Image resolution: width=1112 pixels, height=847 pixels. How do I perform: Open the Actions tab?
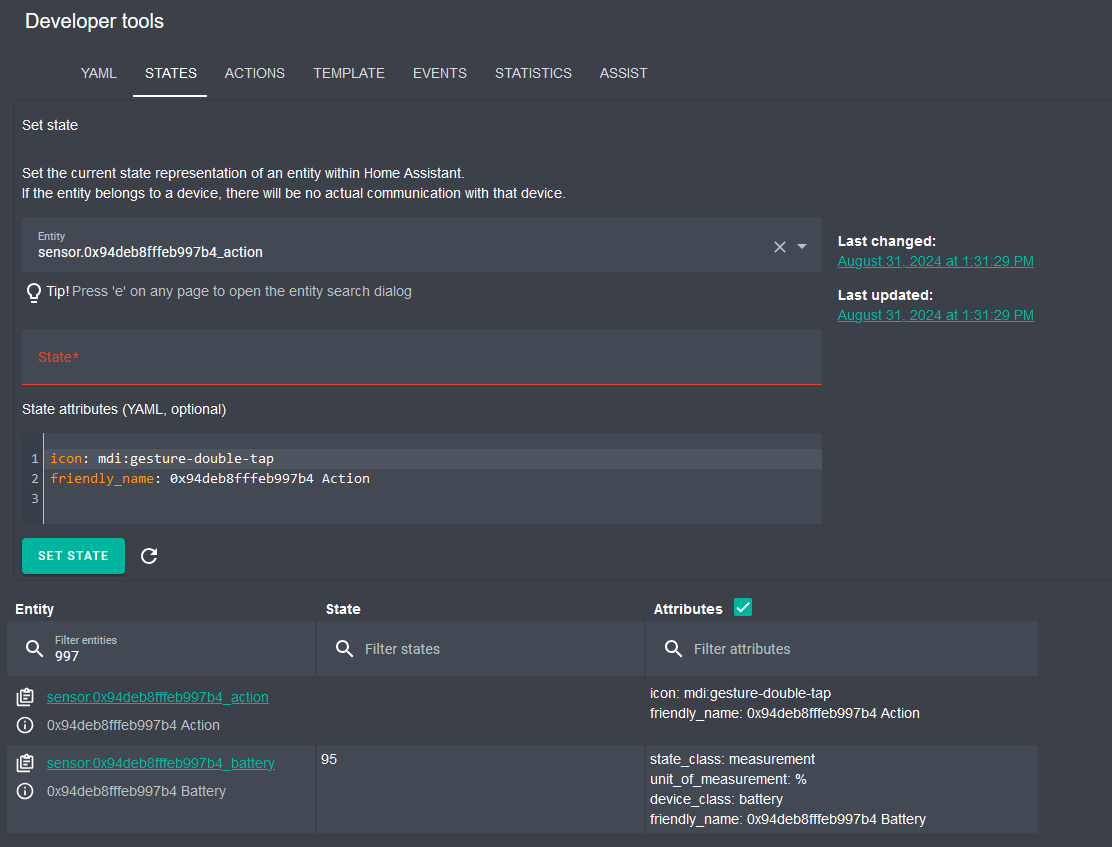tap(255, 73)
